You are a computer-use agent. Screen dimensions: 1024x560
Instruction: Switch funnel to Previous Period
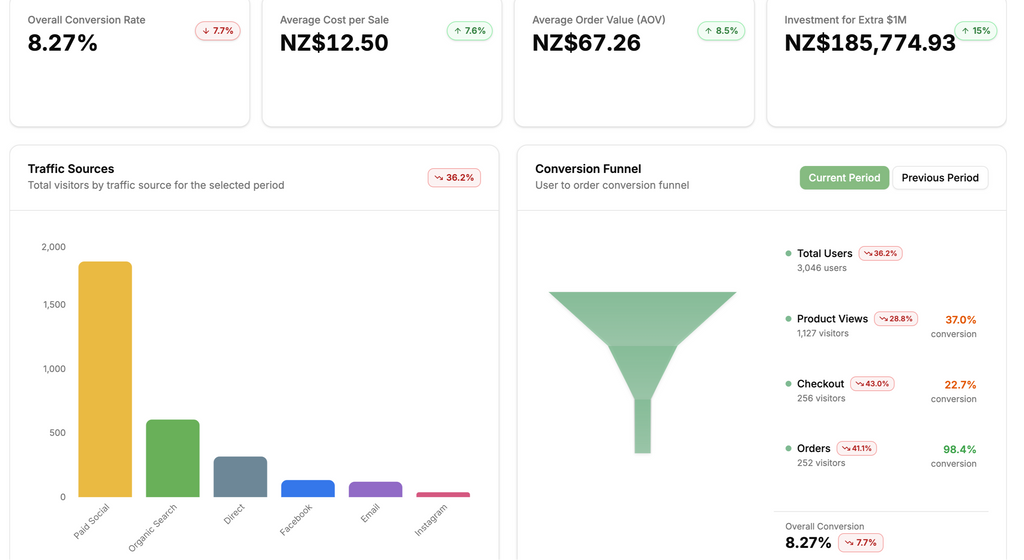pos(940,178)
